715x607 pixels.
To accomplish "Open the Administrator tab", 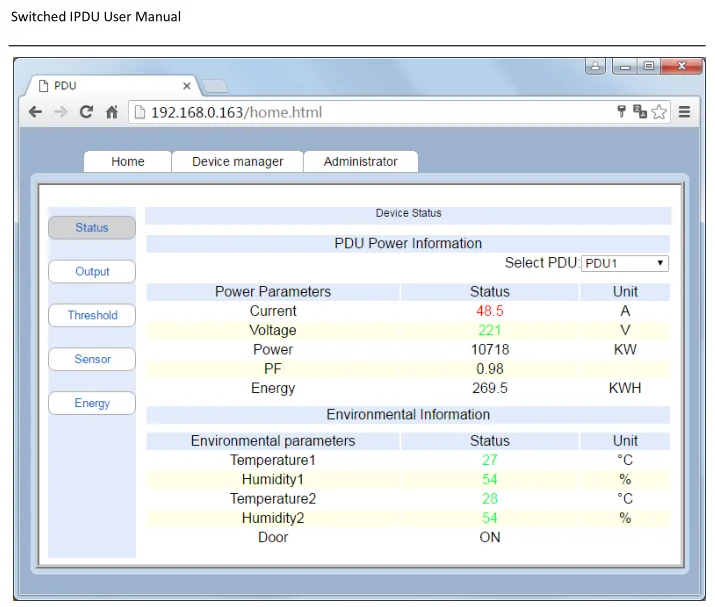I will point(360,161).
